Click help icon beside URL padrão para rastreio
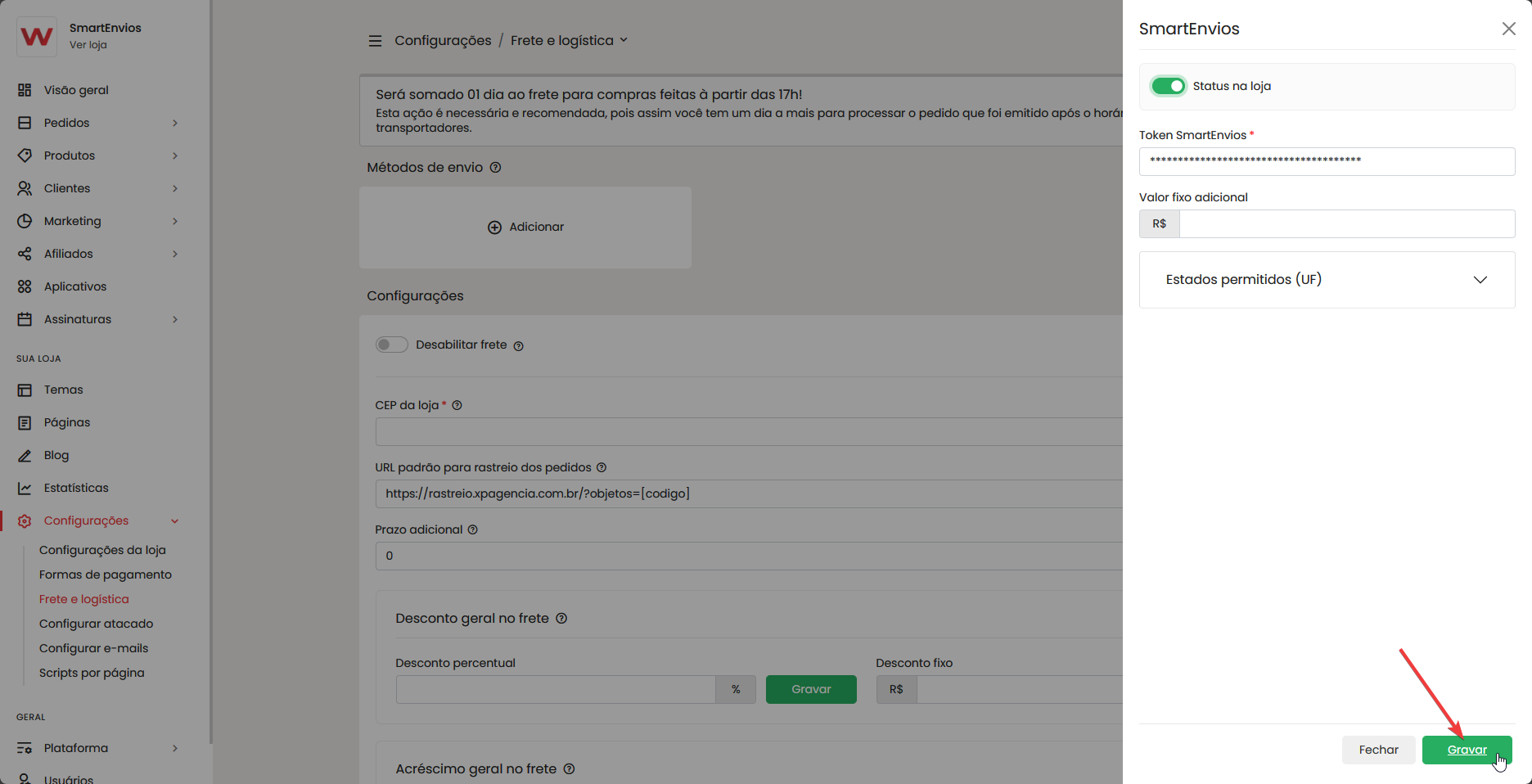Viewport: 1532px width, 784px height. [602, 467]
